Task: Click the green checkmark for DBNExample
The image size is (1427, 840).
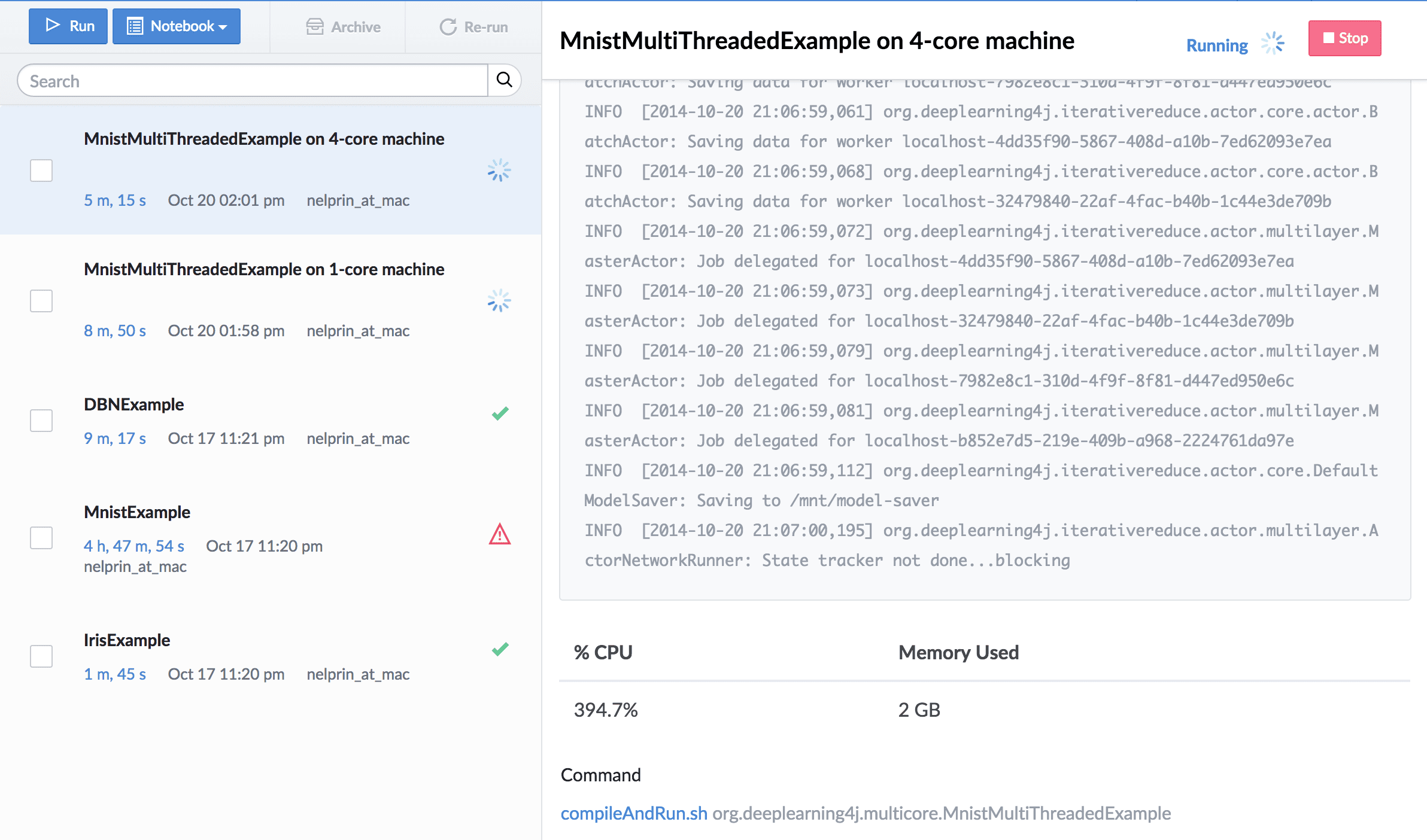Action: pyautogui.click(x=500, y=413)
